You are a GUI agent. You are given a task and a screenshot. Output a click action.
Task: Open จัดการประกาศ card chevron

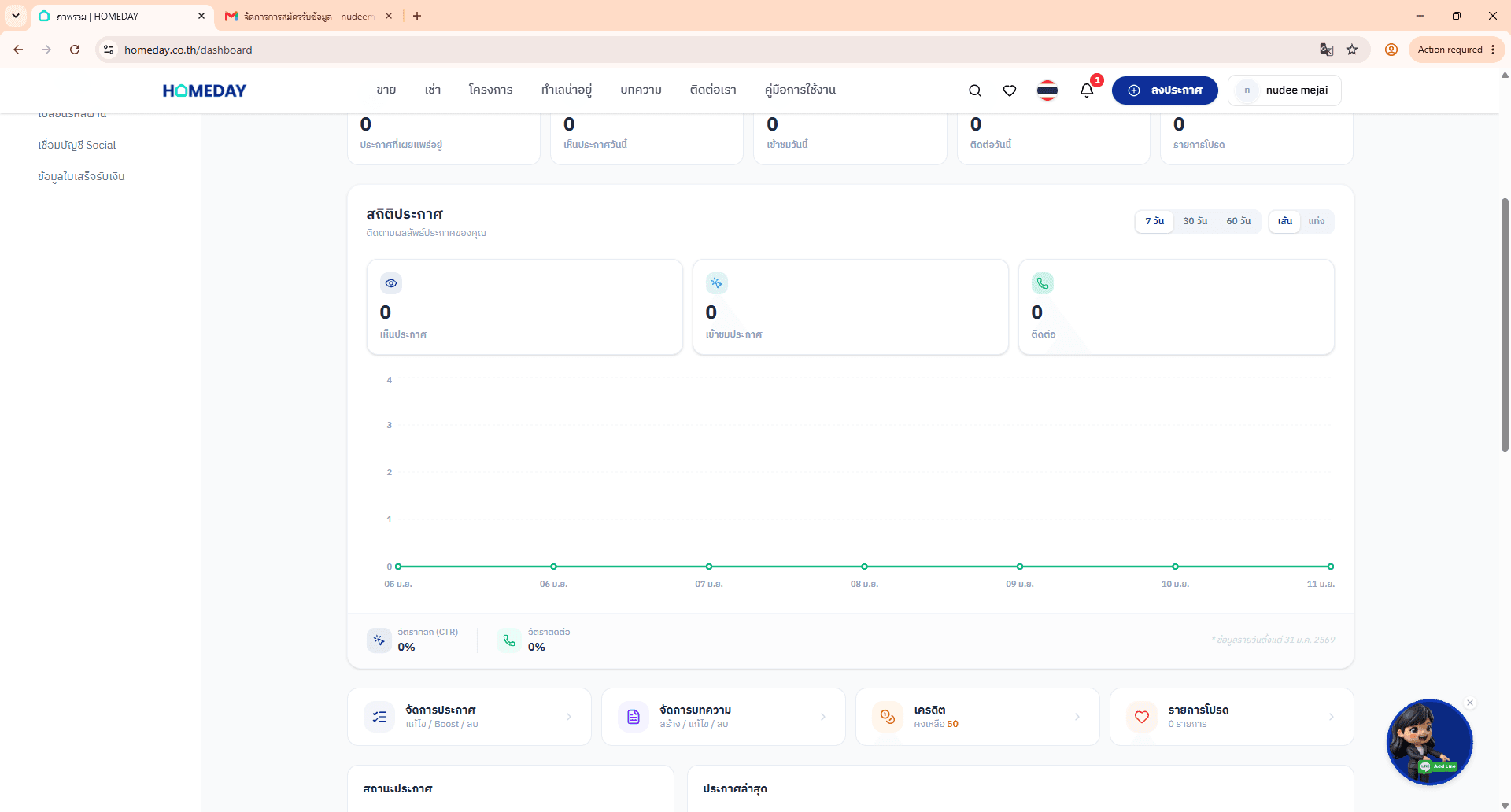click(569, 717)
